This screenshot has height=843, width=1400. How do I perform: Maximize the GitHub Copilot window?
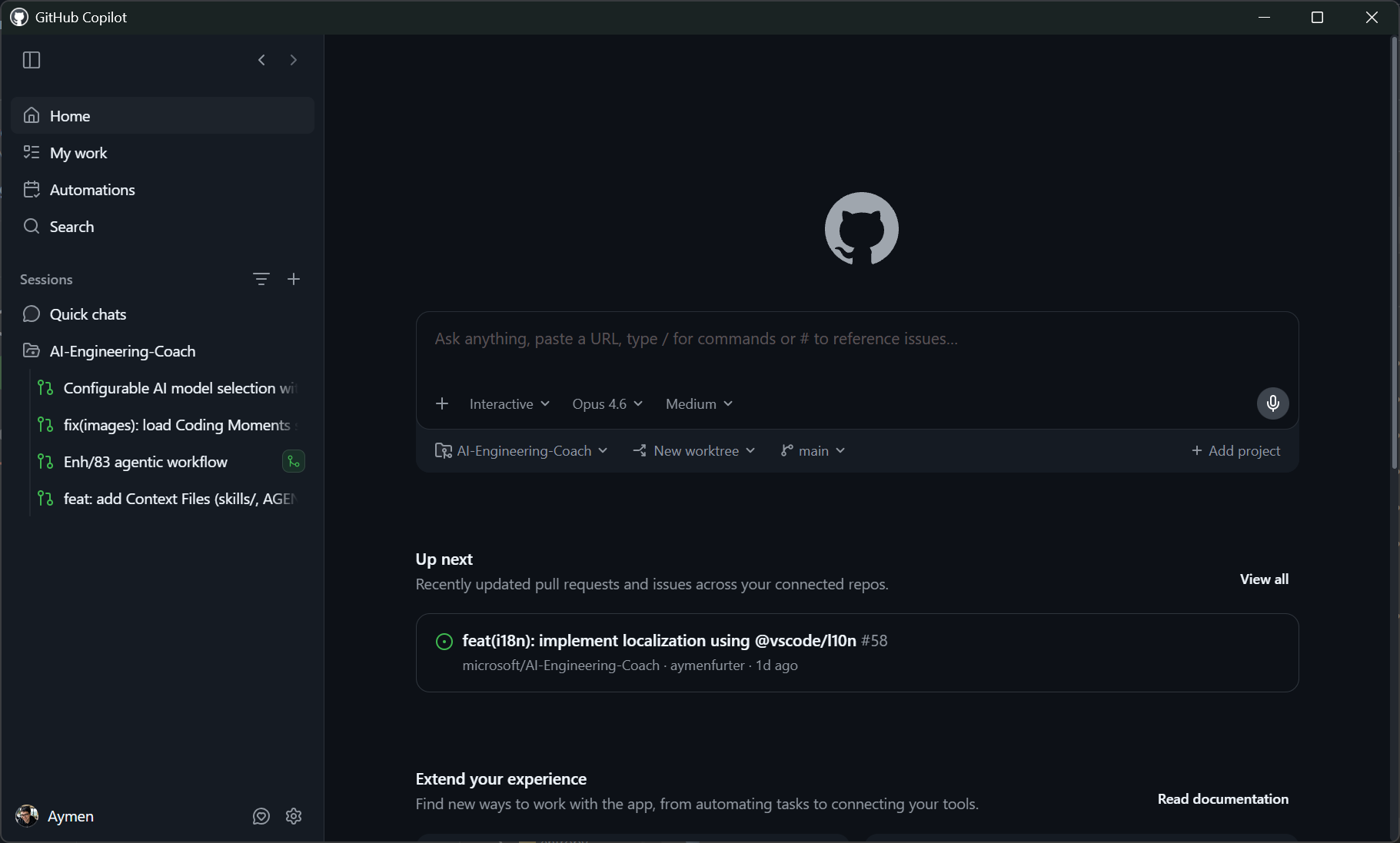click(1317, 17)
